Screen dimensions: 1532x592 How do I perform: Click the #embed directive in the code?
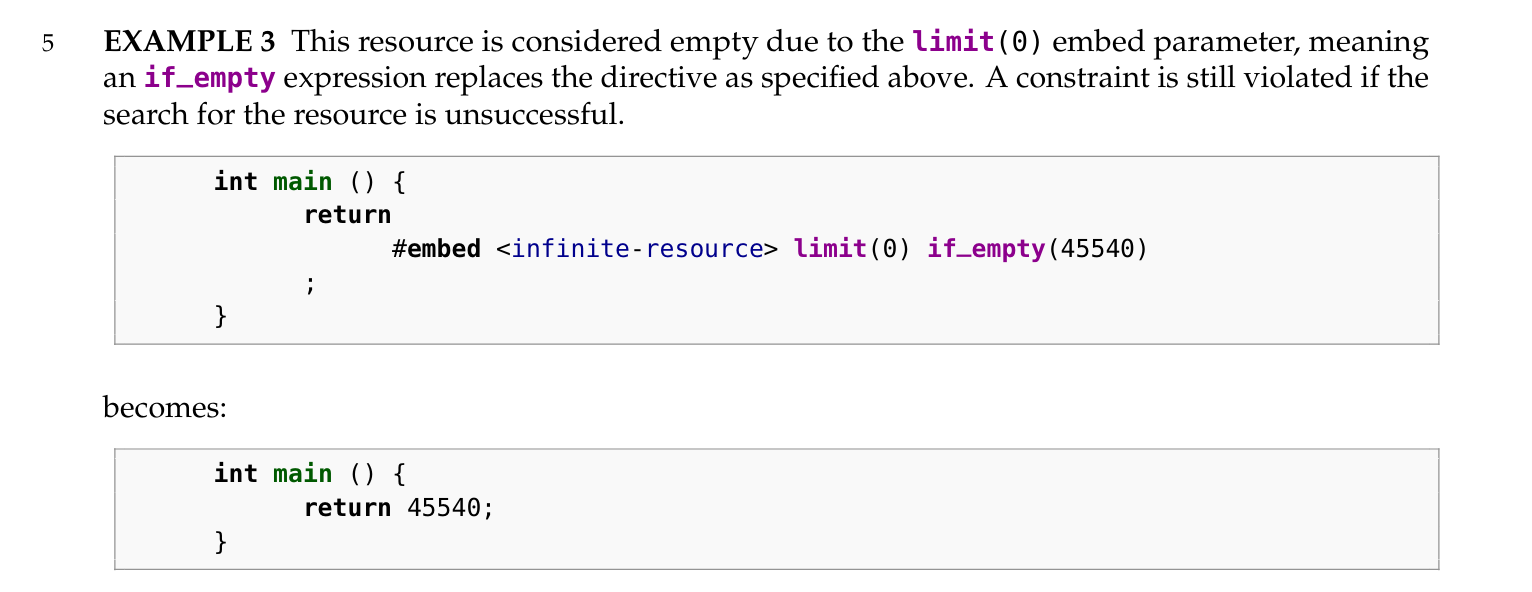point(436,248)
